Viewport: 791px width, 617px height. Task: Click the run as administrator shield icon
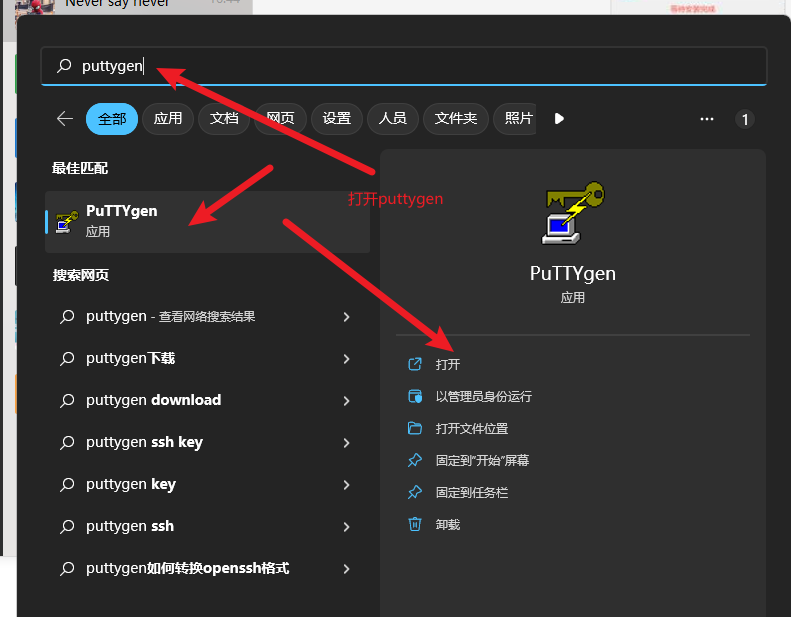(415, 396)
